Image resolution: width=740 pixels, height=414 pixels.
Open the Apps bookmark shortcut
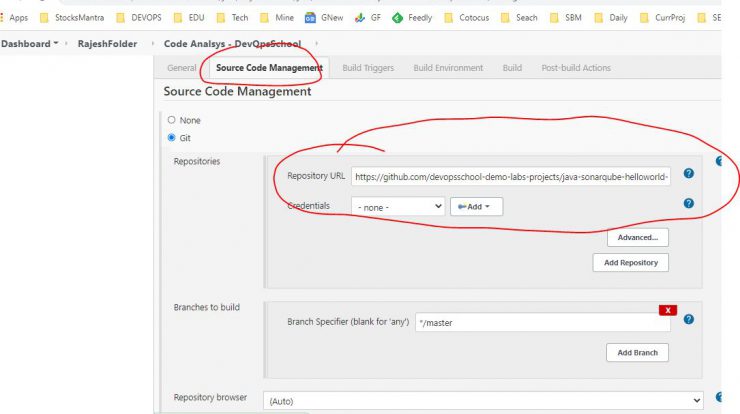point(15,18)
